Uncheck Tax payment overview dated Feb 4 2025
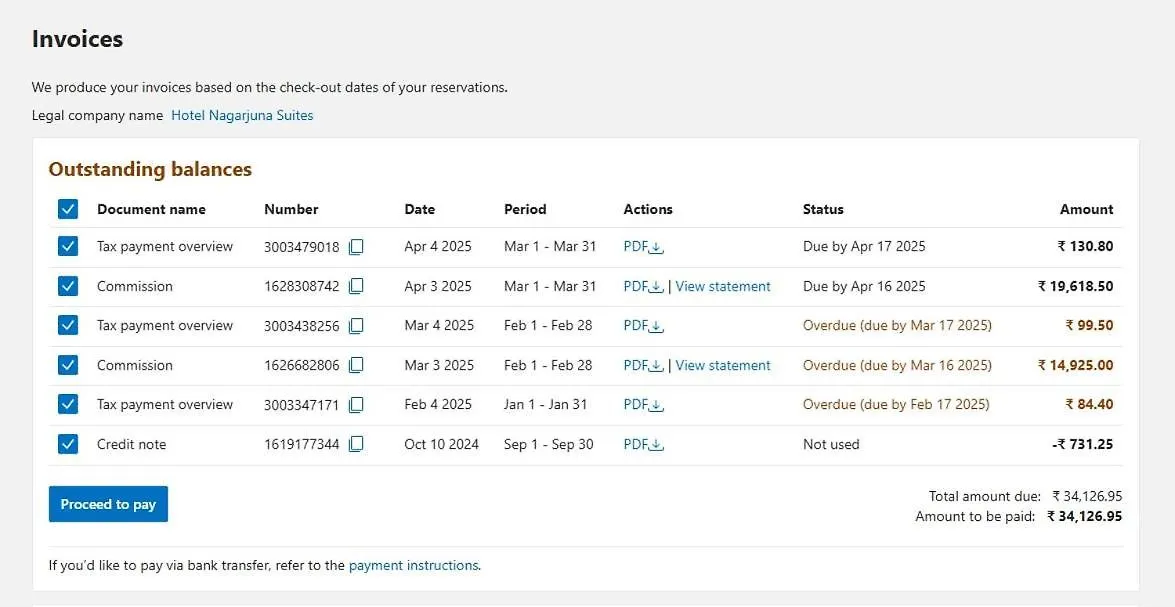 (x=67, y=405)
